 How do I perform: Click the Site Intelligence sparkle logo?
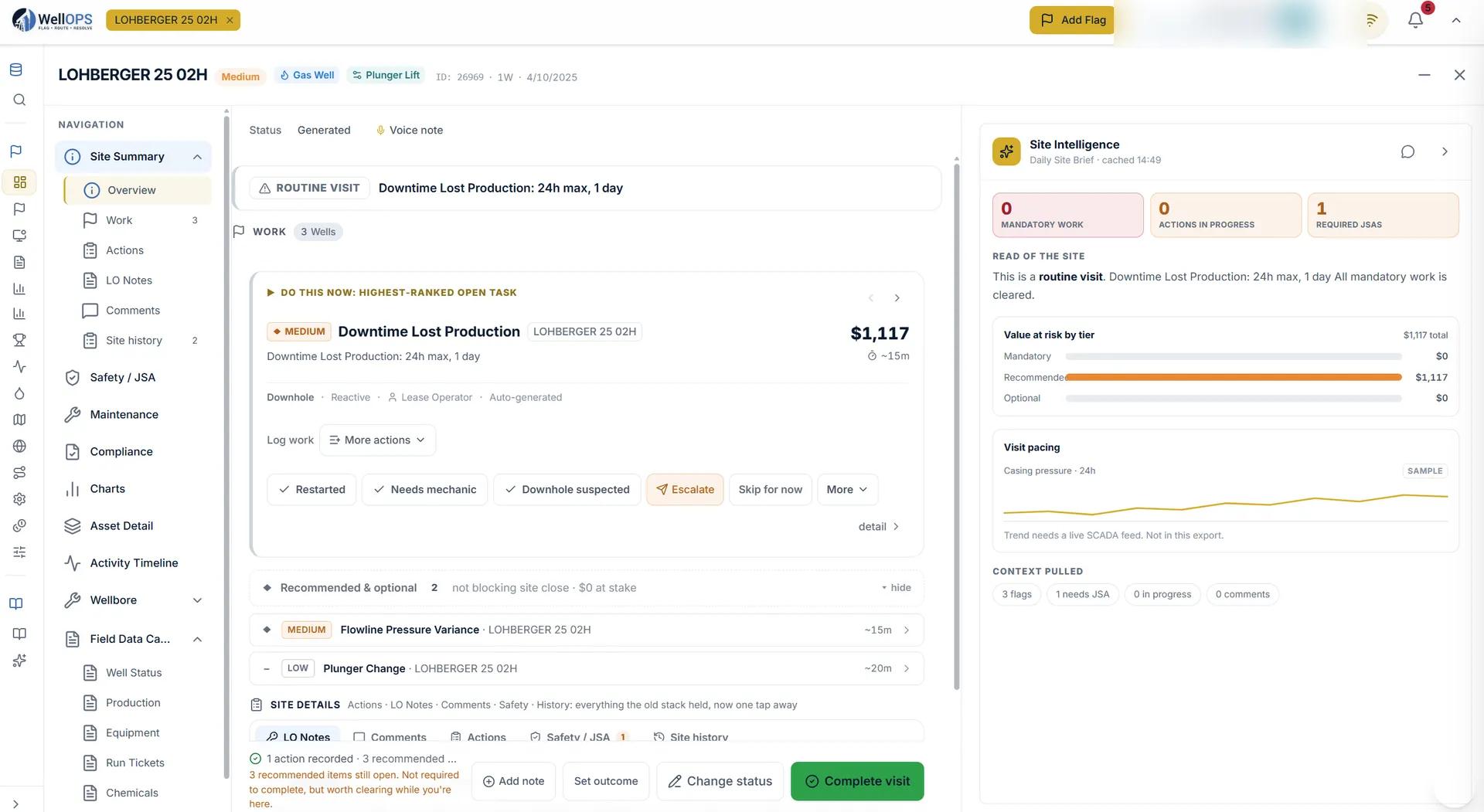1006,151
